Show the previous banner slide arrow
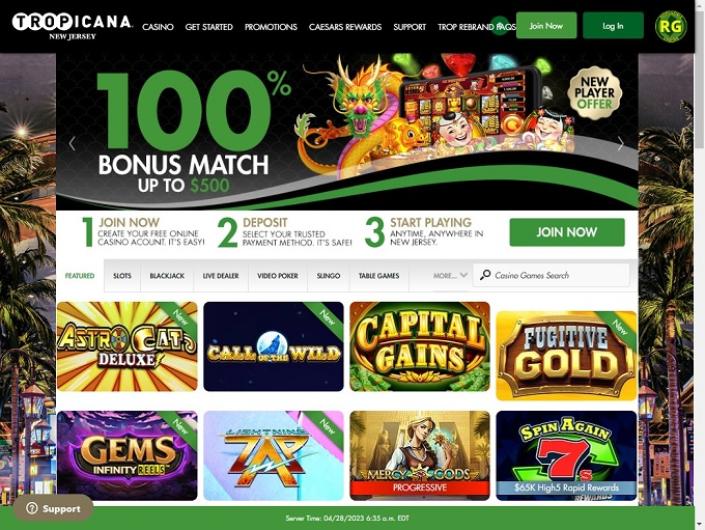The height and width of the screenshot is (530, 705). coord(72,143)
